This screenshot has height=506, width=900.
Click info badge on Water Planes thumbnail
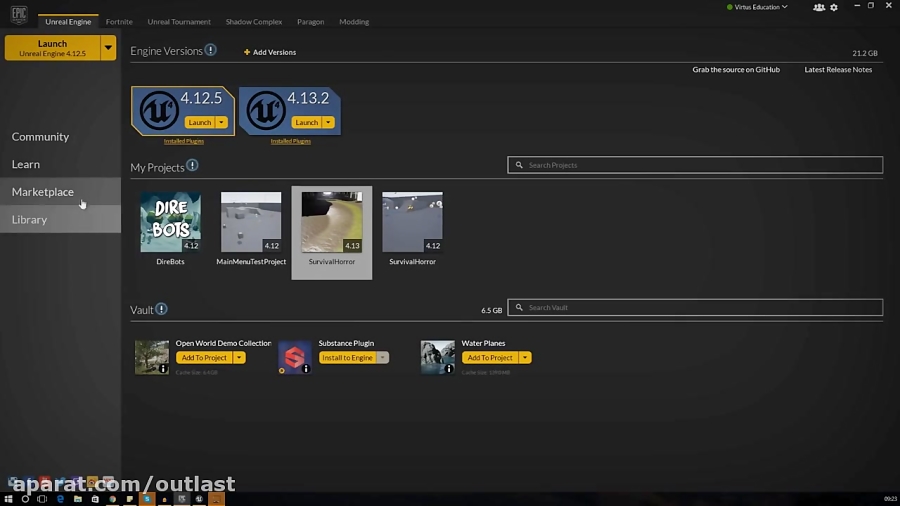pyautogui.click(x=449, y=369)
